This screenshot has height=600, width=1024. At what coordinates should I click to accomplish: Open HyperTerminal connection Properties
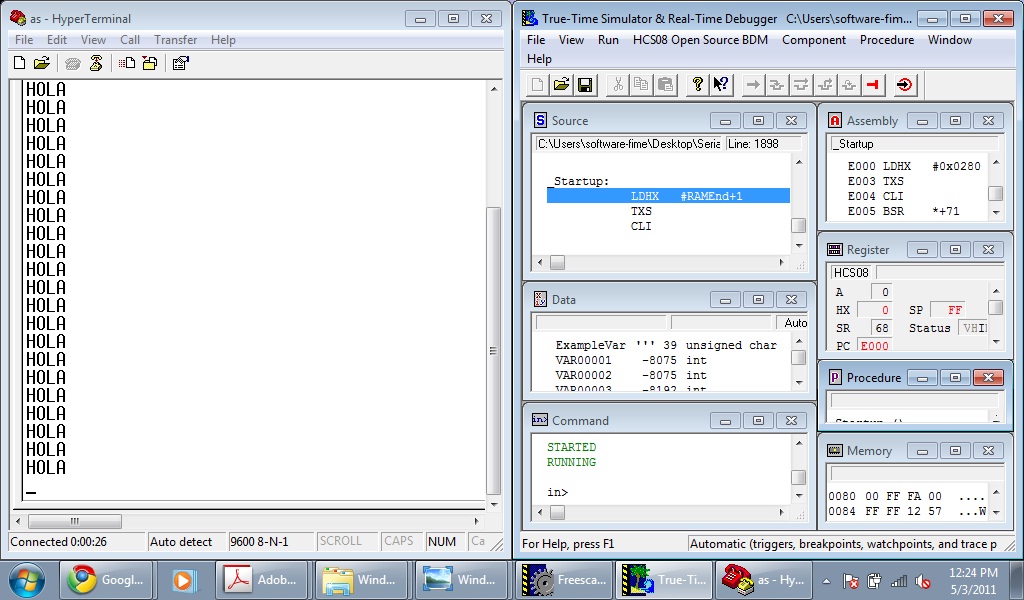coord(180,62)
